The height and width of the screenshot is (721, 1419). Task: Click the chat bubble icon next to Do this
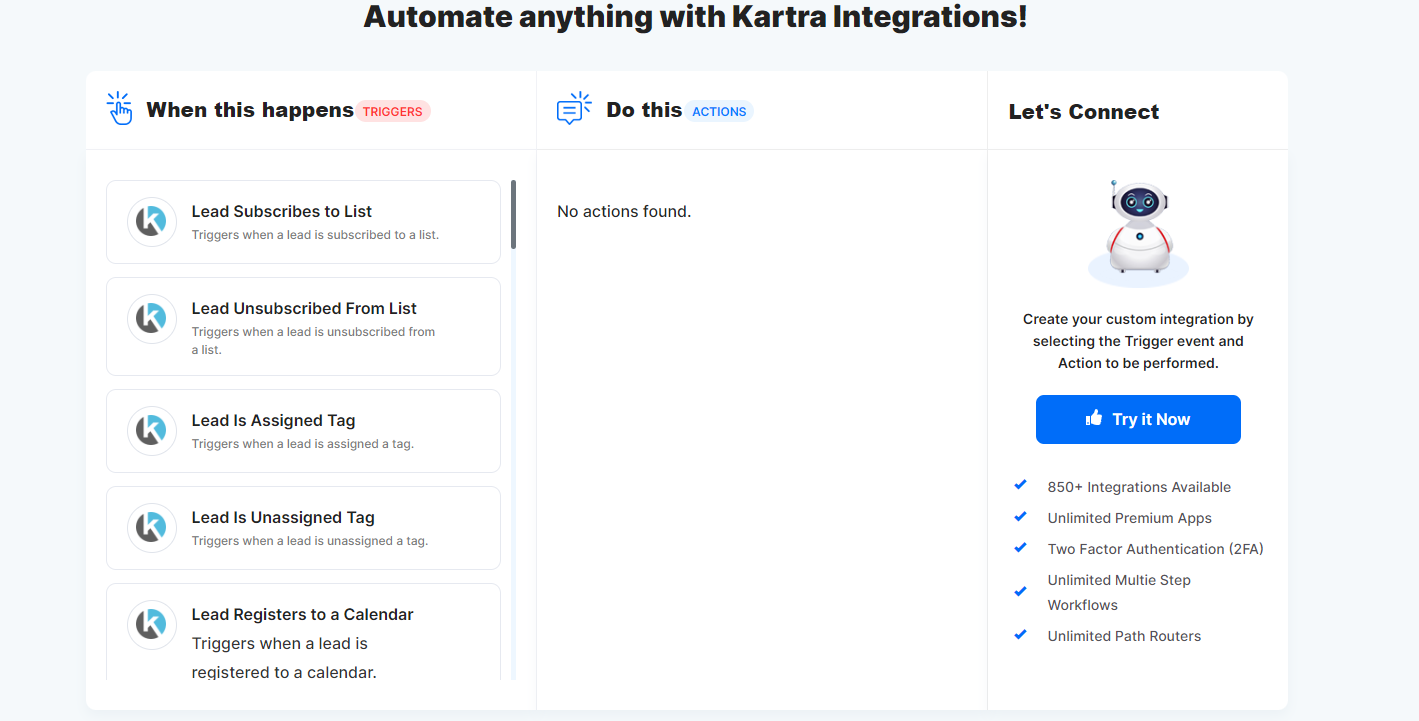(x=573, y=109)
